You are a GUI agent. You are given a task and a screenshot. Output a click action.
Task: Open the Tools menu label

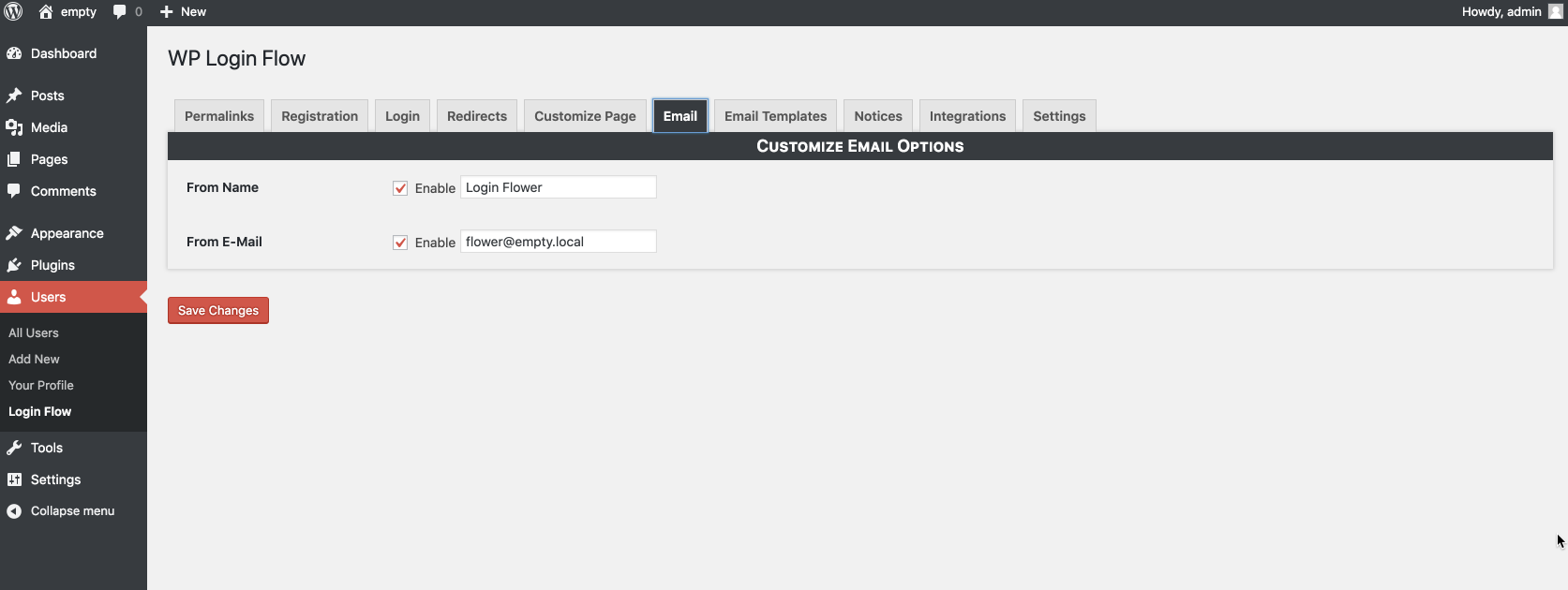[x=47, y=448]
